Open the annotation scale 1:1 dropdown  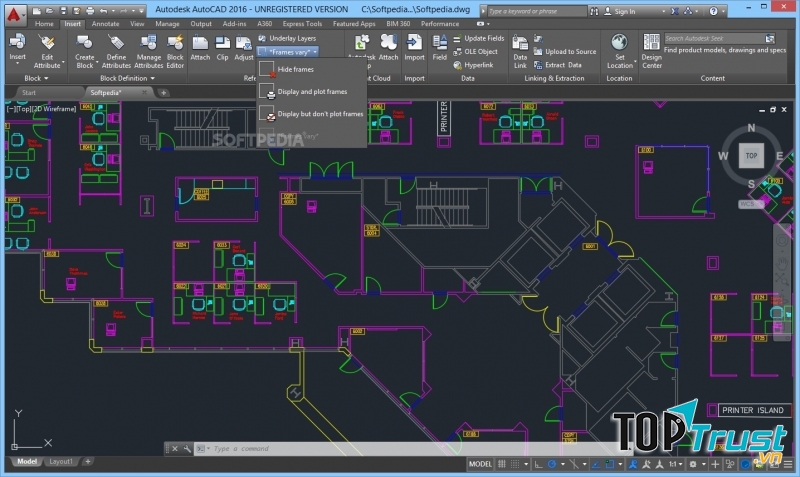[676, 464]
